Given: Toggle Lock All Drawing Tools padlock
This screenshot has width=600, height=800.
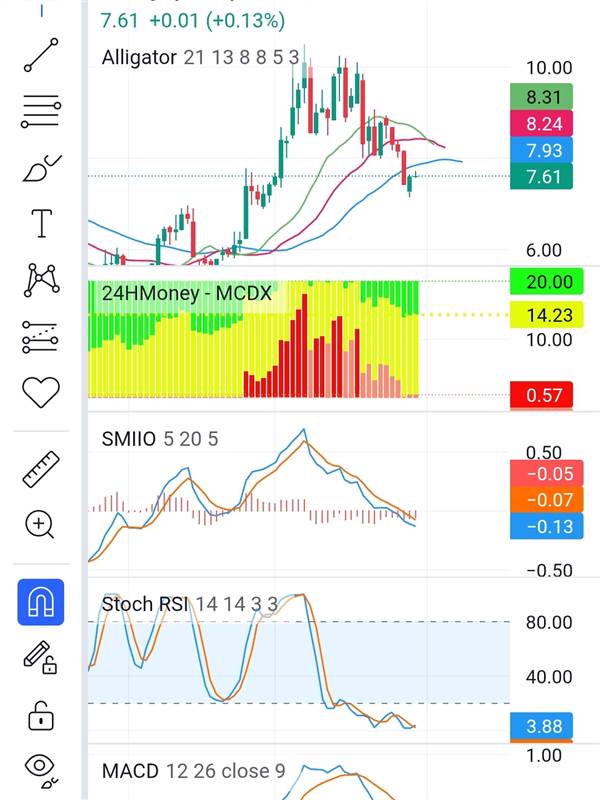Looking at the screenshot, I should [x=41, y=715].
